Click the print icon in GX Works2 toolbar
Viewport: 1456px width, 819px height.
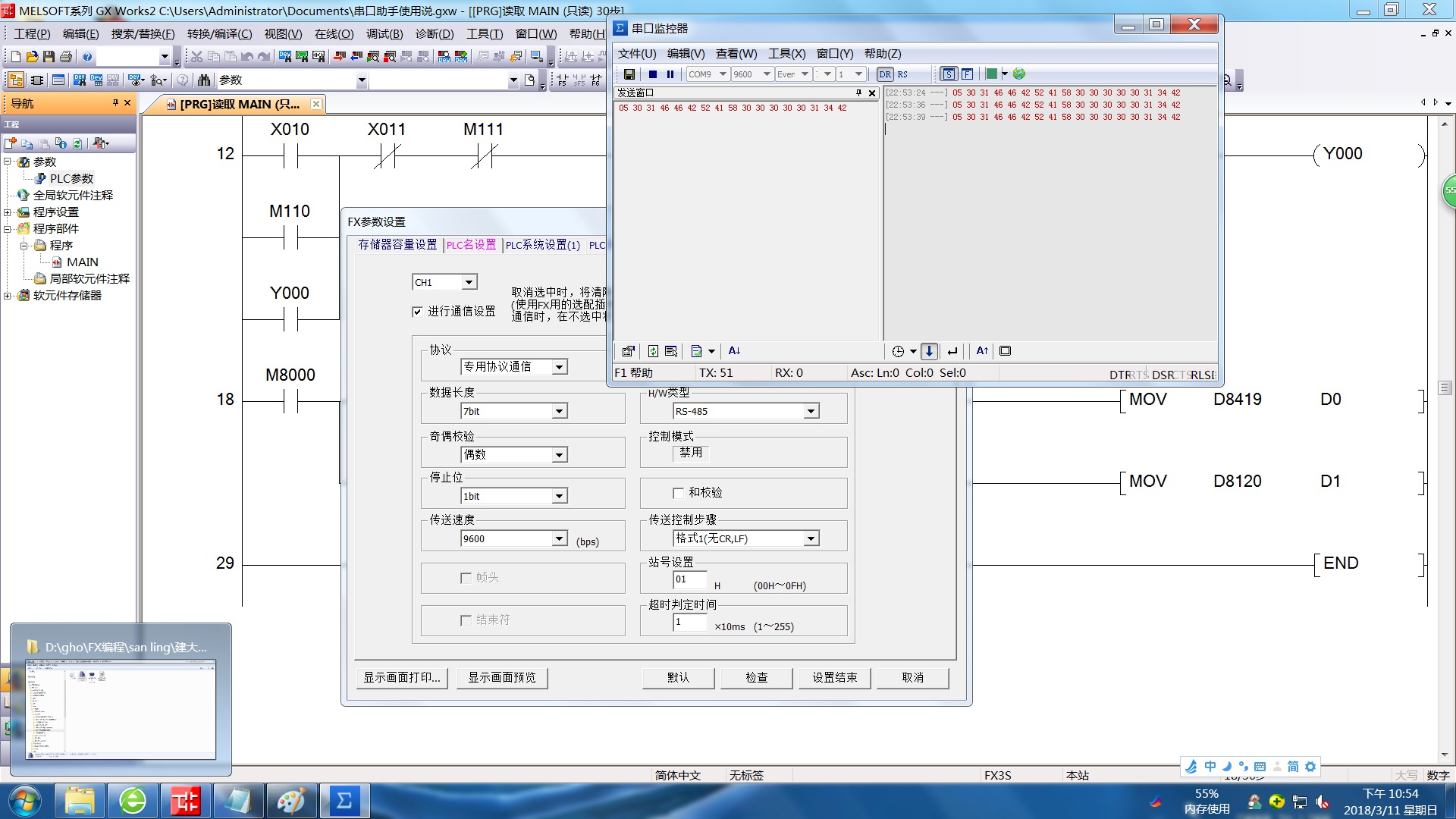(66, 57)
